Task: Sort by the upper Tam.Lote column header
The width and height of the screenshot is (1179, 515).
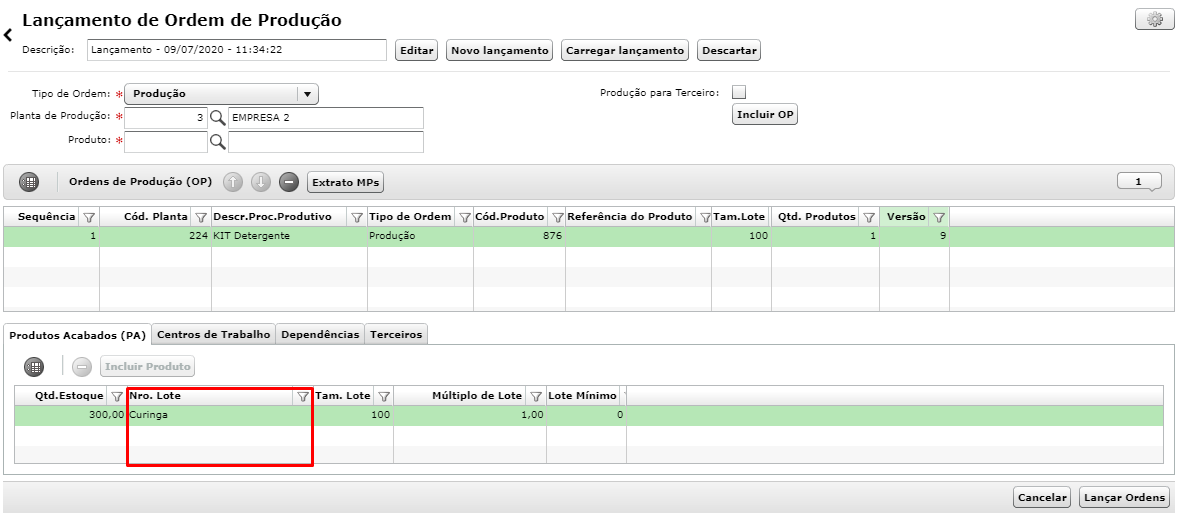Action: pos(740,217)
